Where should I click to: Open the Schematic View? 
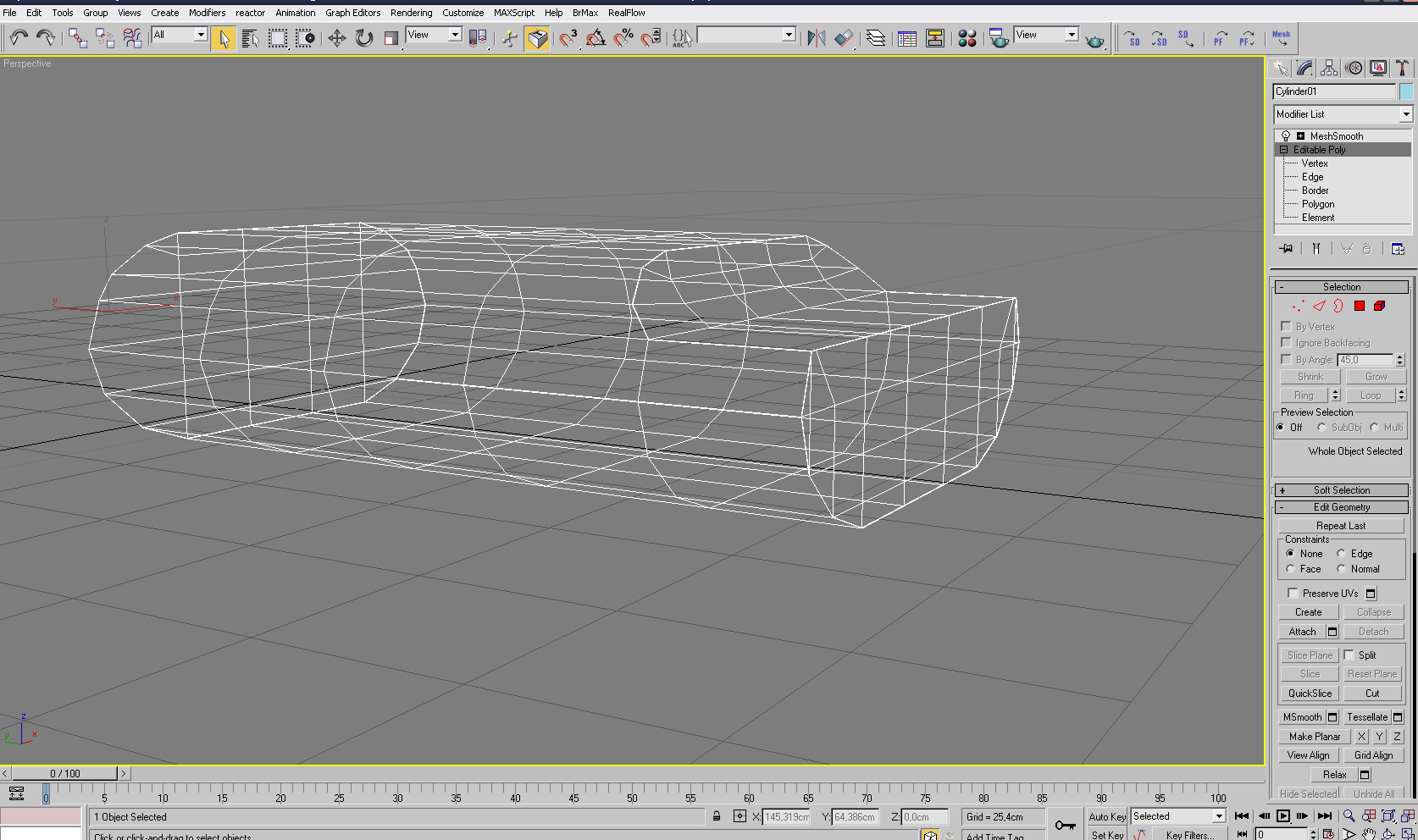(x=935, y=38)
